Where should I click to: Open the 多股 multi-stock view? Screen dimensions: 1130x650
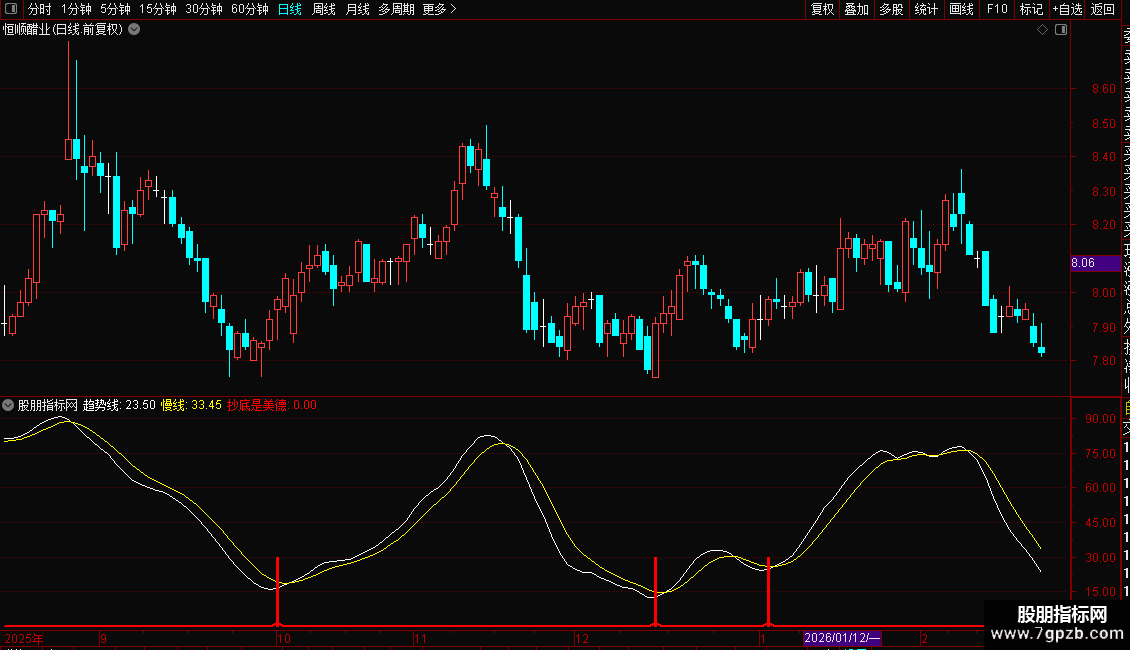pos(891,9)
